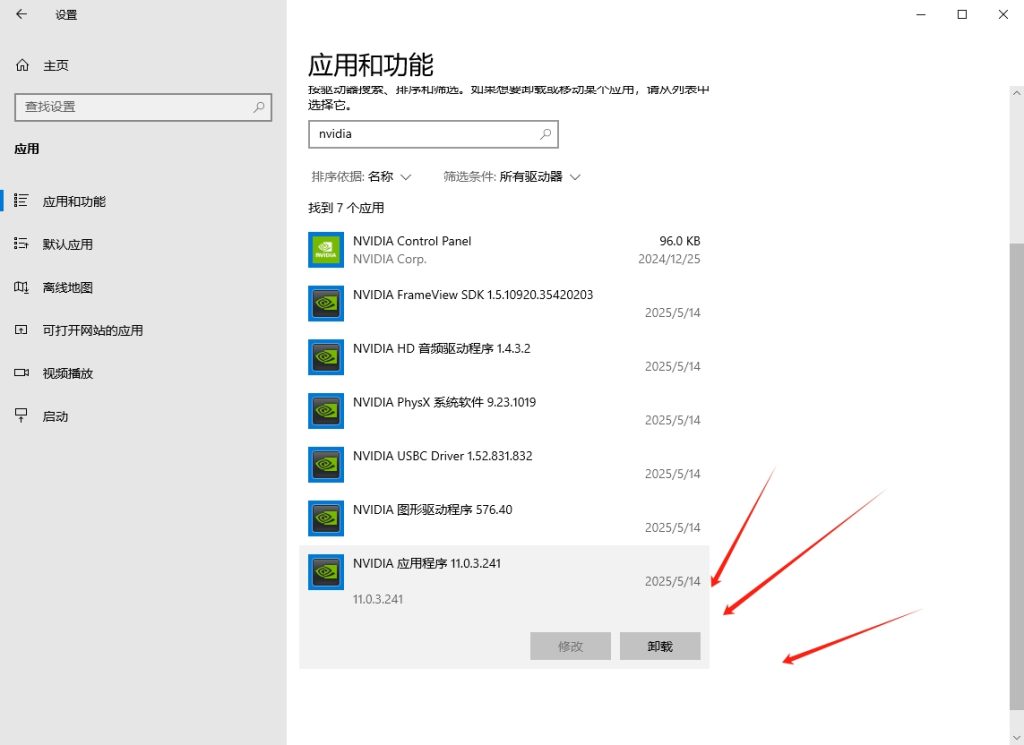This screenshot has height=745, width=1024.
Task: Click the magnifier in 查找设置 box
Action: click(259, 106)
